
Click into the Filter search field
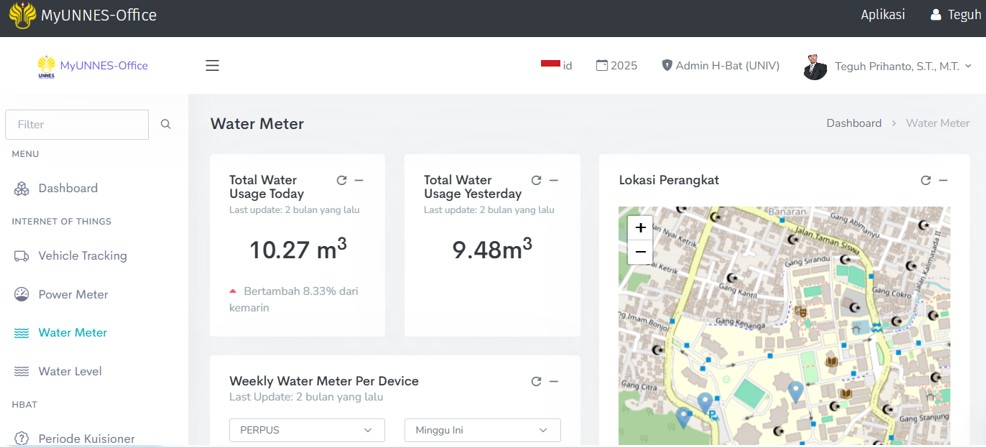77,125
